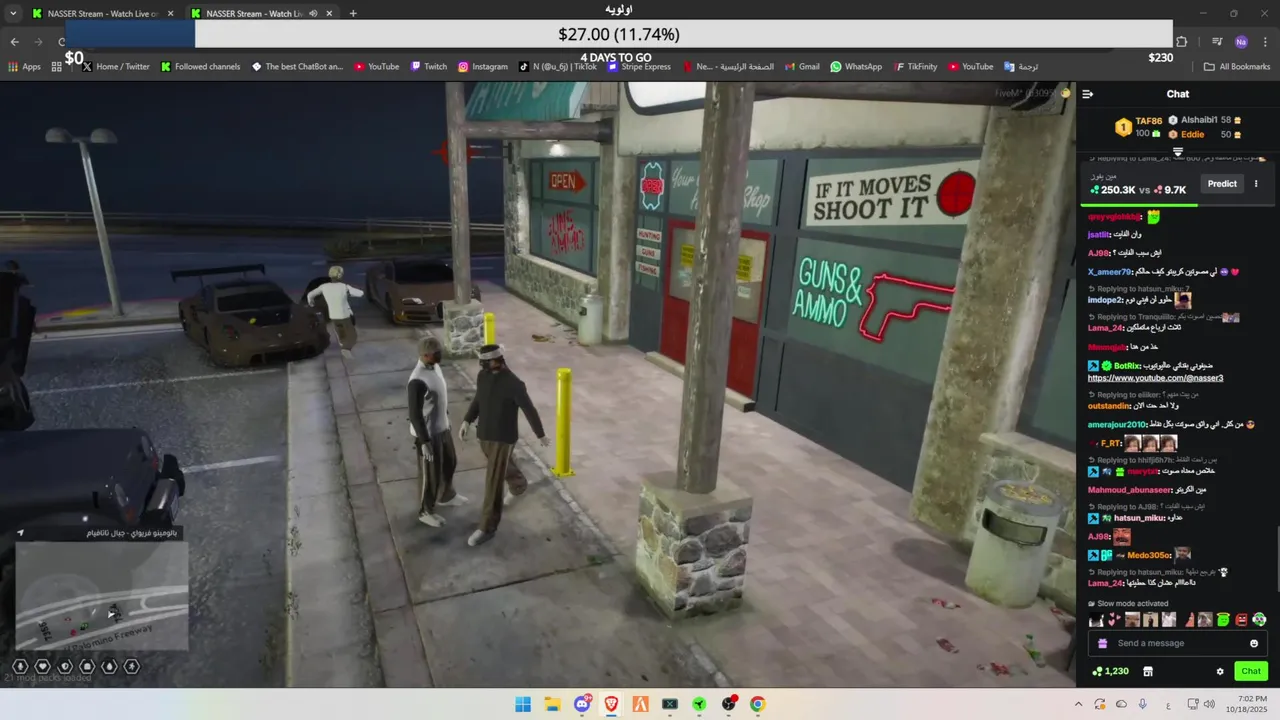
Task: Click username outstandin in chat
Action: (x=1109, y=406)
